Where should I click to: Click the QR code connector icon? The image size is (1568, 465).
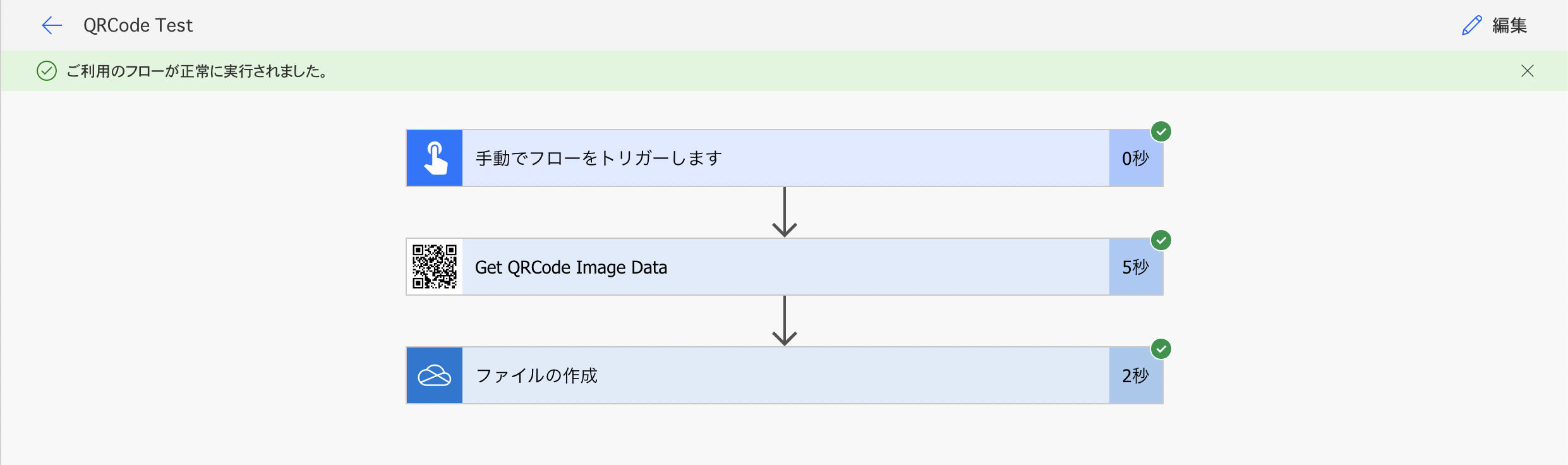435,267
